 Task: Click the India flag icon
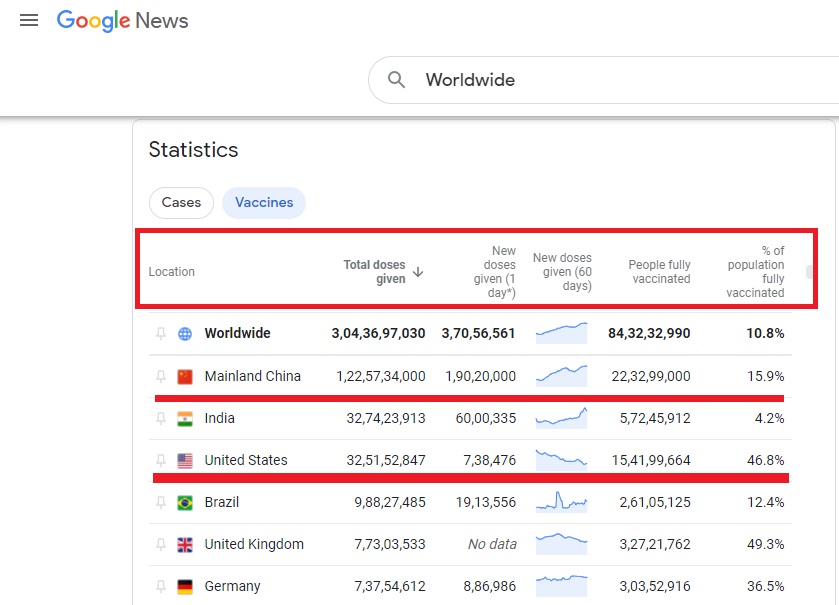coord(185,418)
